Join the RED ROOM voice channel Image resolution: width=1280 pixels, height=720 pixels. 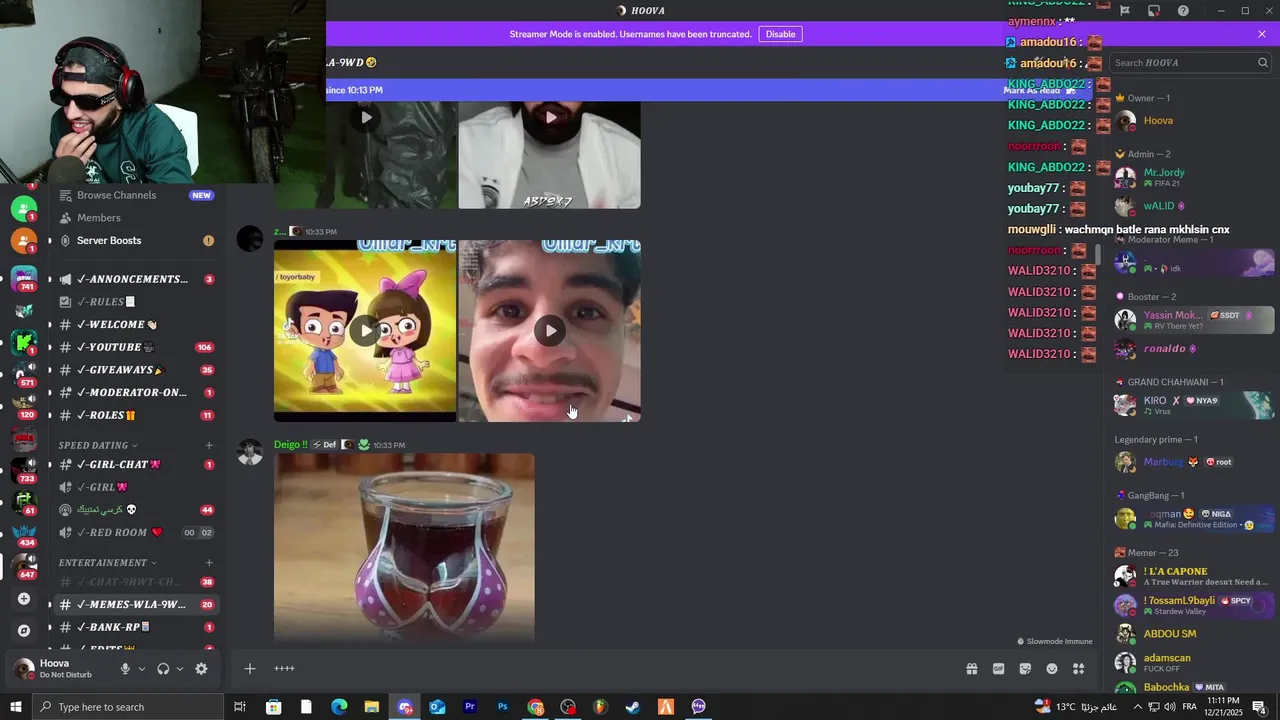tap(136, 533)
